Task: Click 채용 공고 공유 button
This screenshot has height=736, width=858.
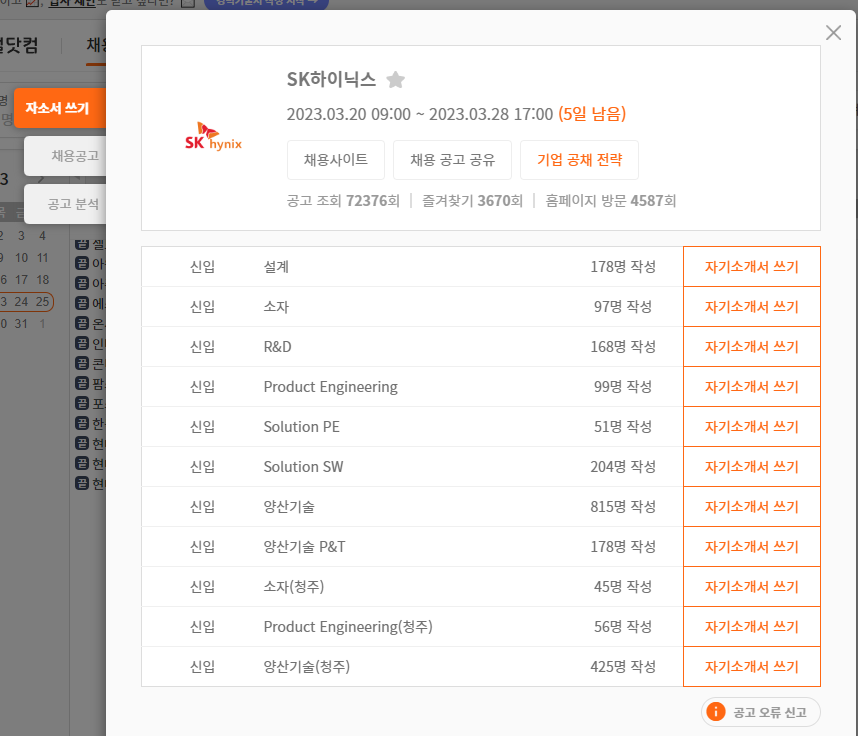Action: pyautogui.click(x=453, y=160)
